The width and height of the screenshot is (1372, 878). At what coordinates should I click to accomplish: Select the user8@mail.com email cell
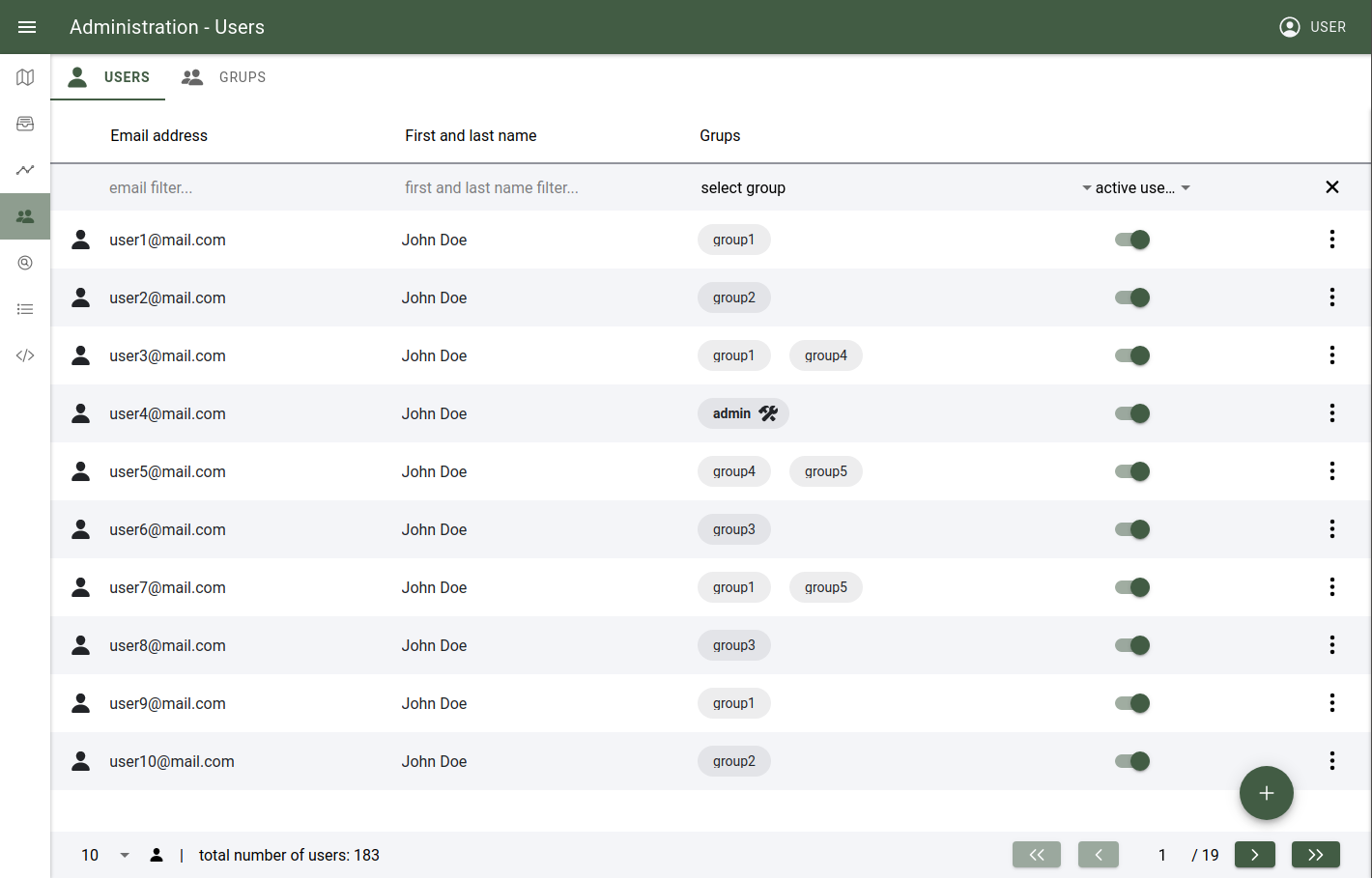pyautogui.click(x=168, y=645)
